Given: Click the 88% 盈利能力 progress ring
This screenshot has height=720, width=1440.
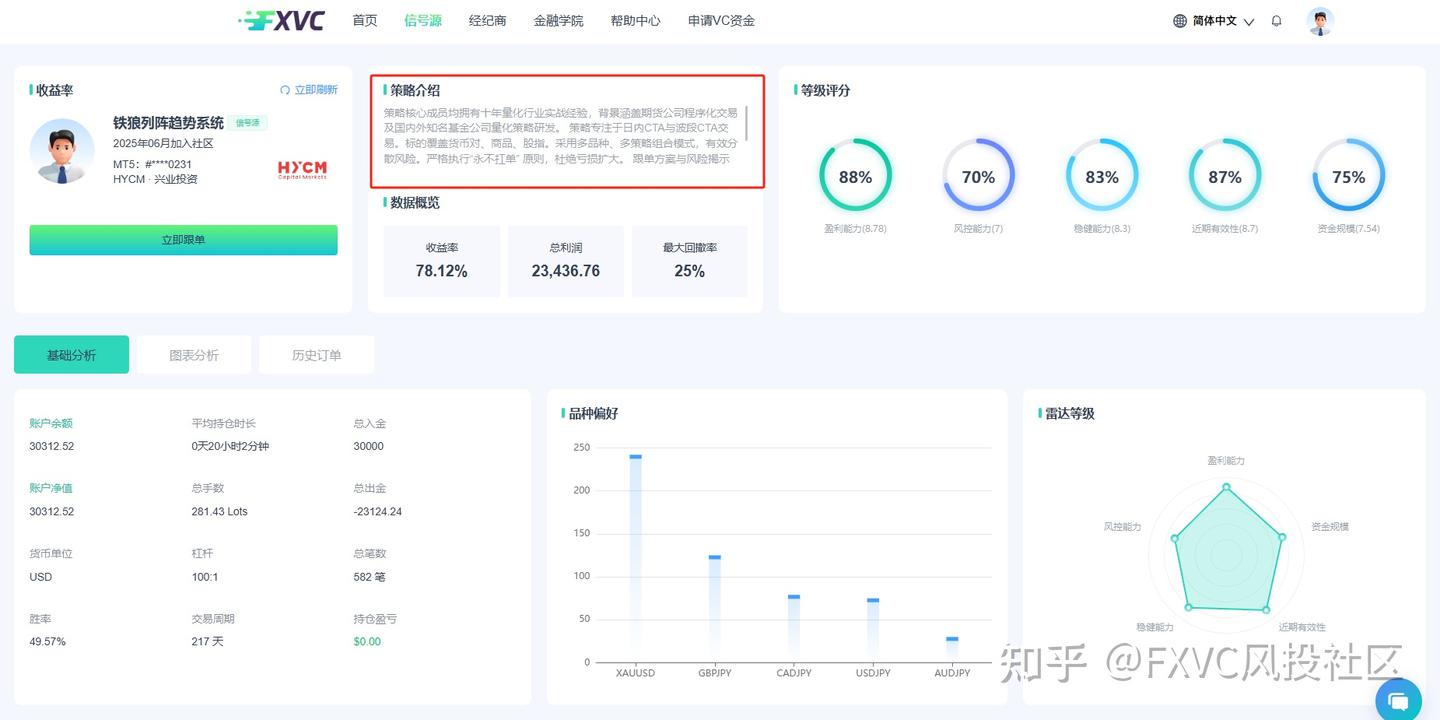Looking at the screenshot, I should pos(856,176).
